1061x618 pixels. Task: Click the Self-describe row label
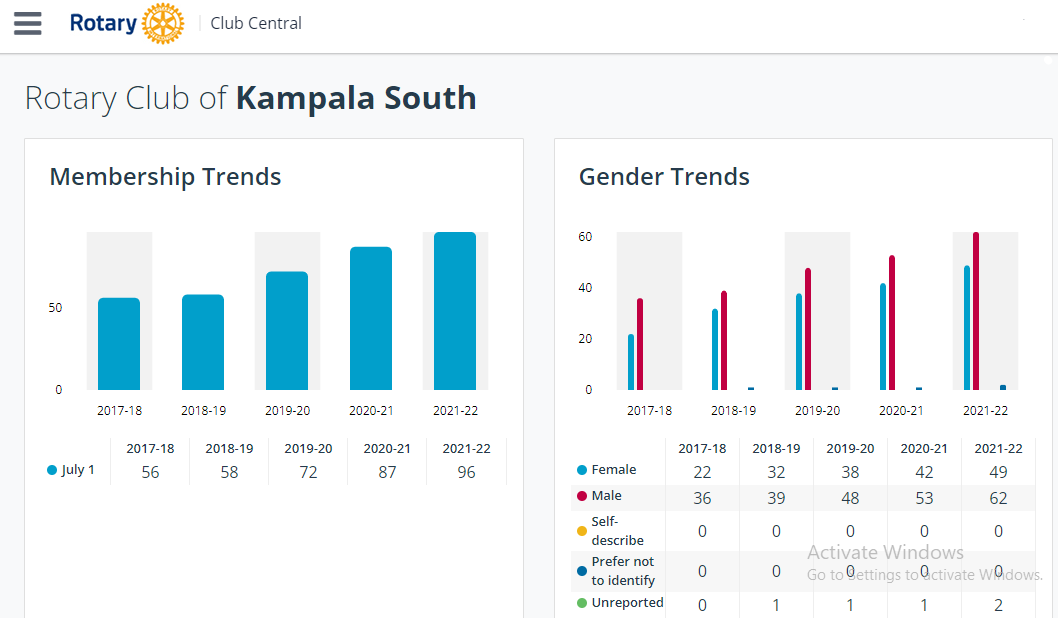pyautogui.click(x=617, y=531)
